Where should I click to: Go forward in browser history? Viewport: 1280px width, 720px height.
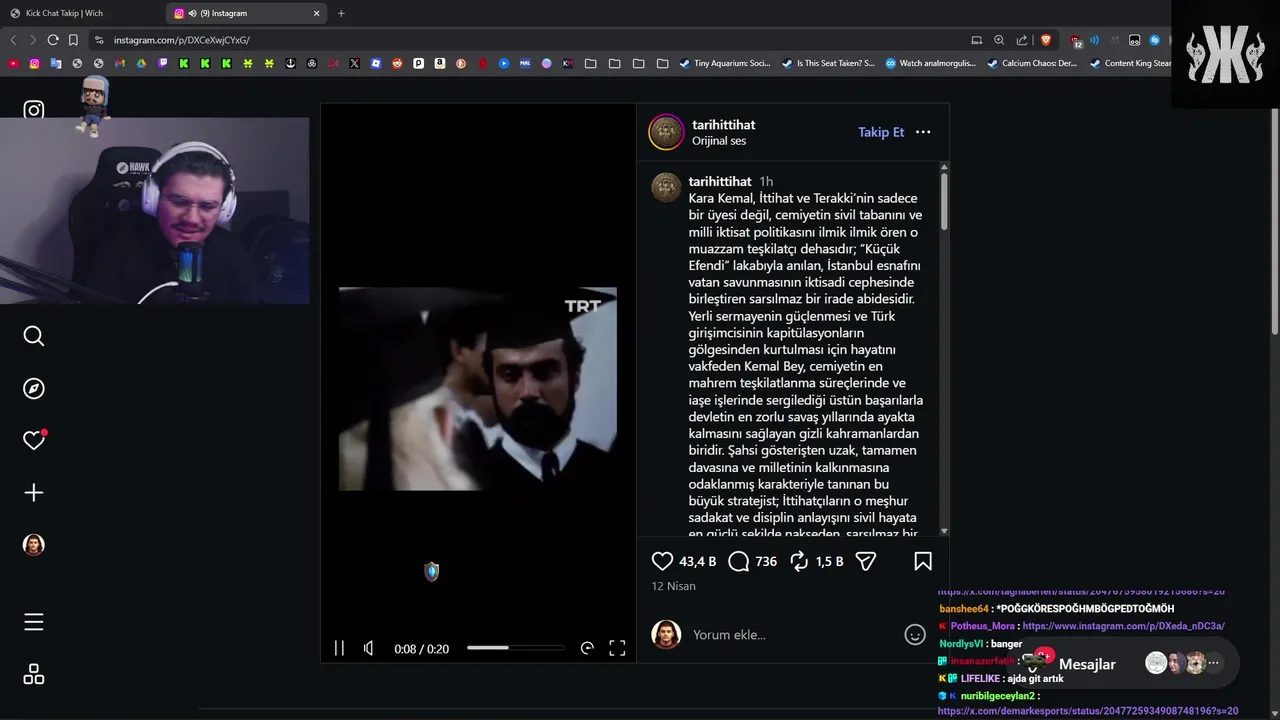pyautogui.click(x=32, y=40)
